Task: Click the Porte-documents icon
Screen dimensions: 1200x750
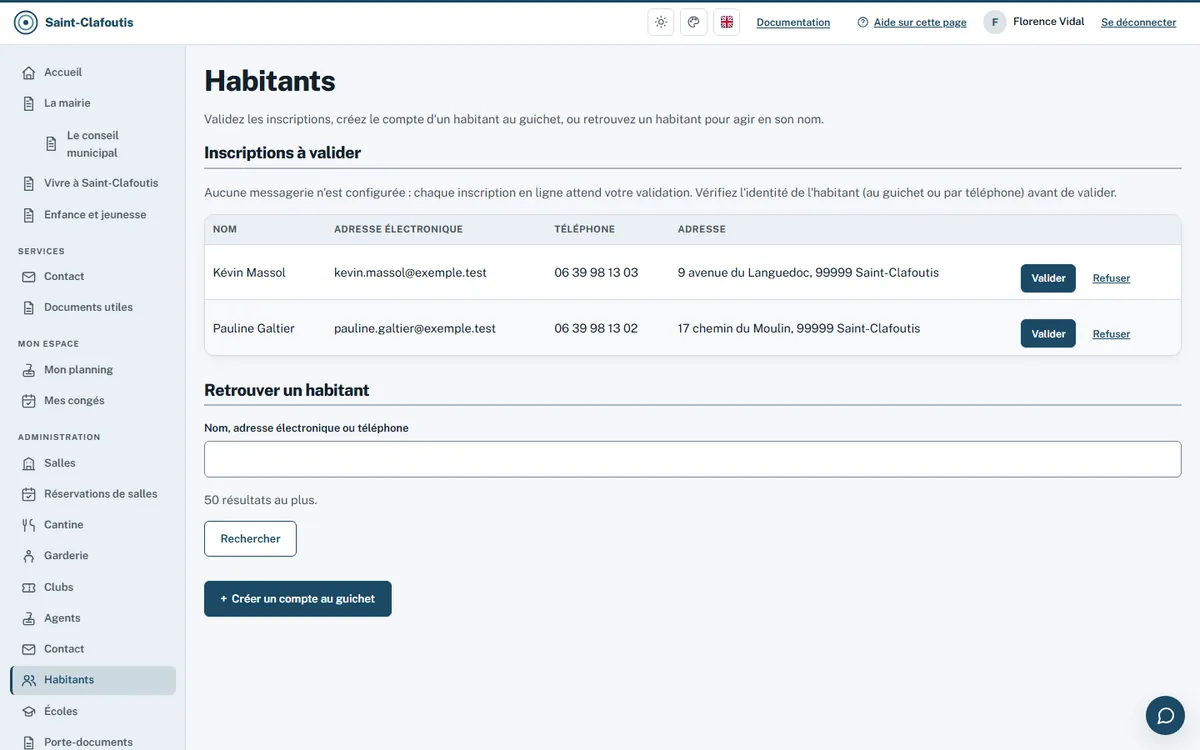Action: pos(29,742)
